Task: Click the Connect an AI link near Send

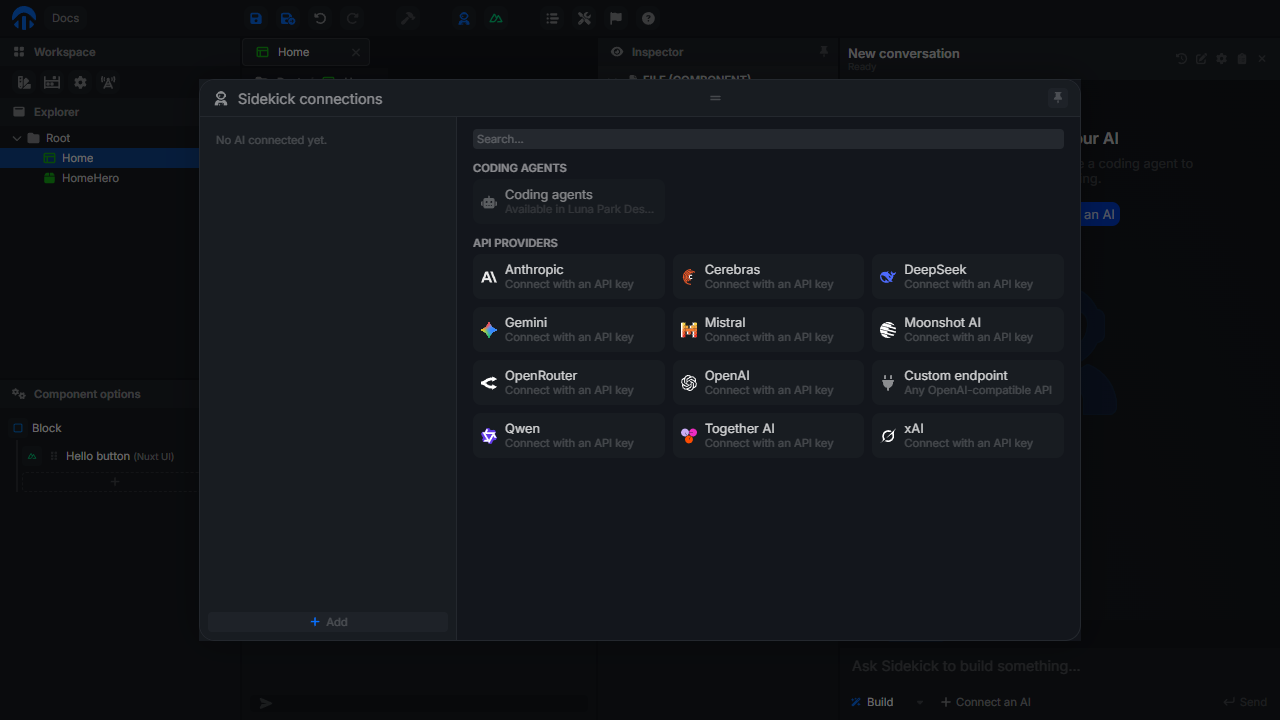Action: tap(985, 702)
